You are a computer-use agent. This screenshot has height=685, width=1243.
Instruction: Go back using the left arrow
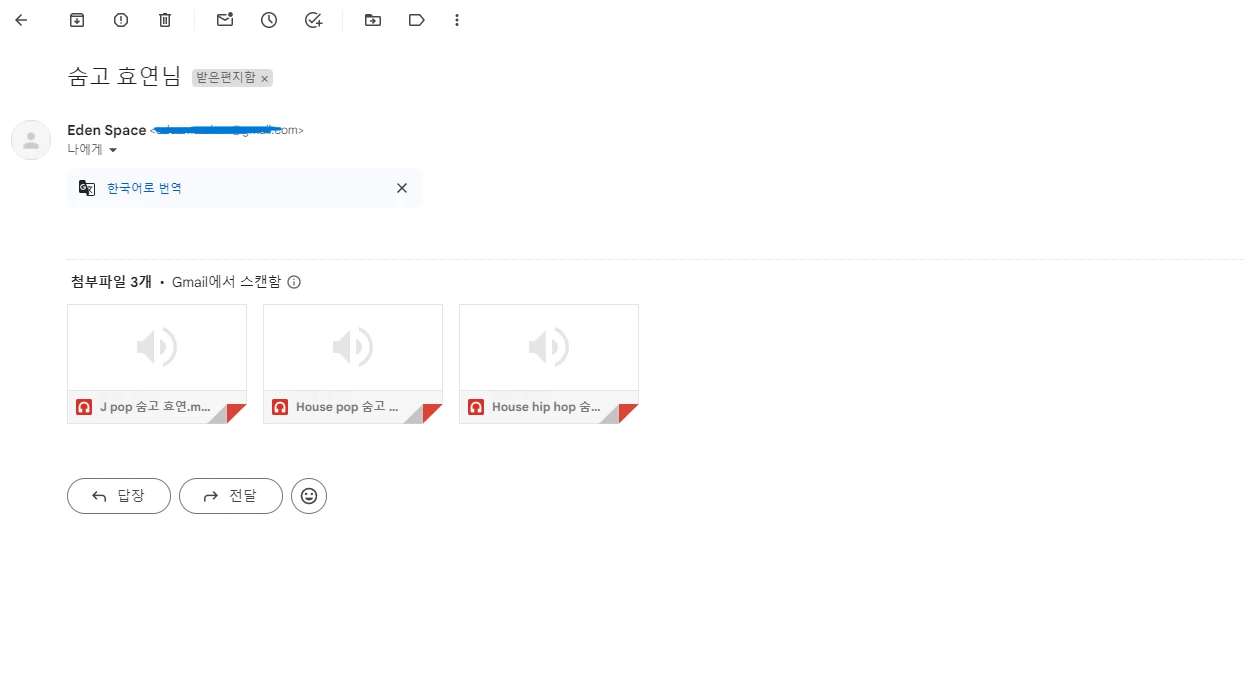point(21,20)
